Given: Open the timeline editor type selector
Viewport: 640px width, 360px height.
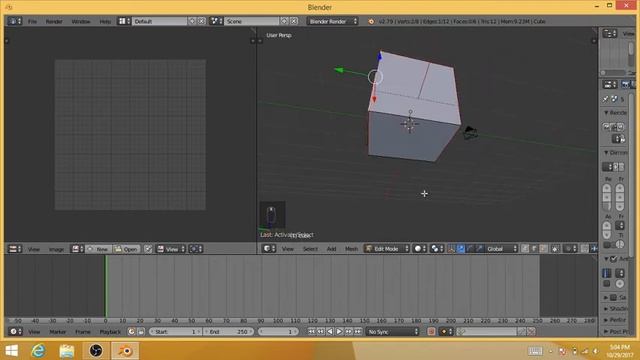Looking at the screenshot, I should (x=16, y=332).
